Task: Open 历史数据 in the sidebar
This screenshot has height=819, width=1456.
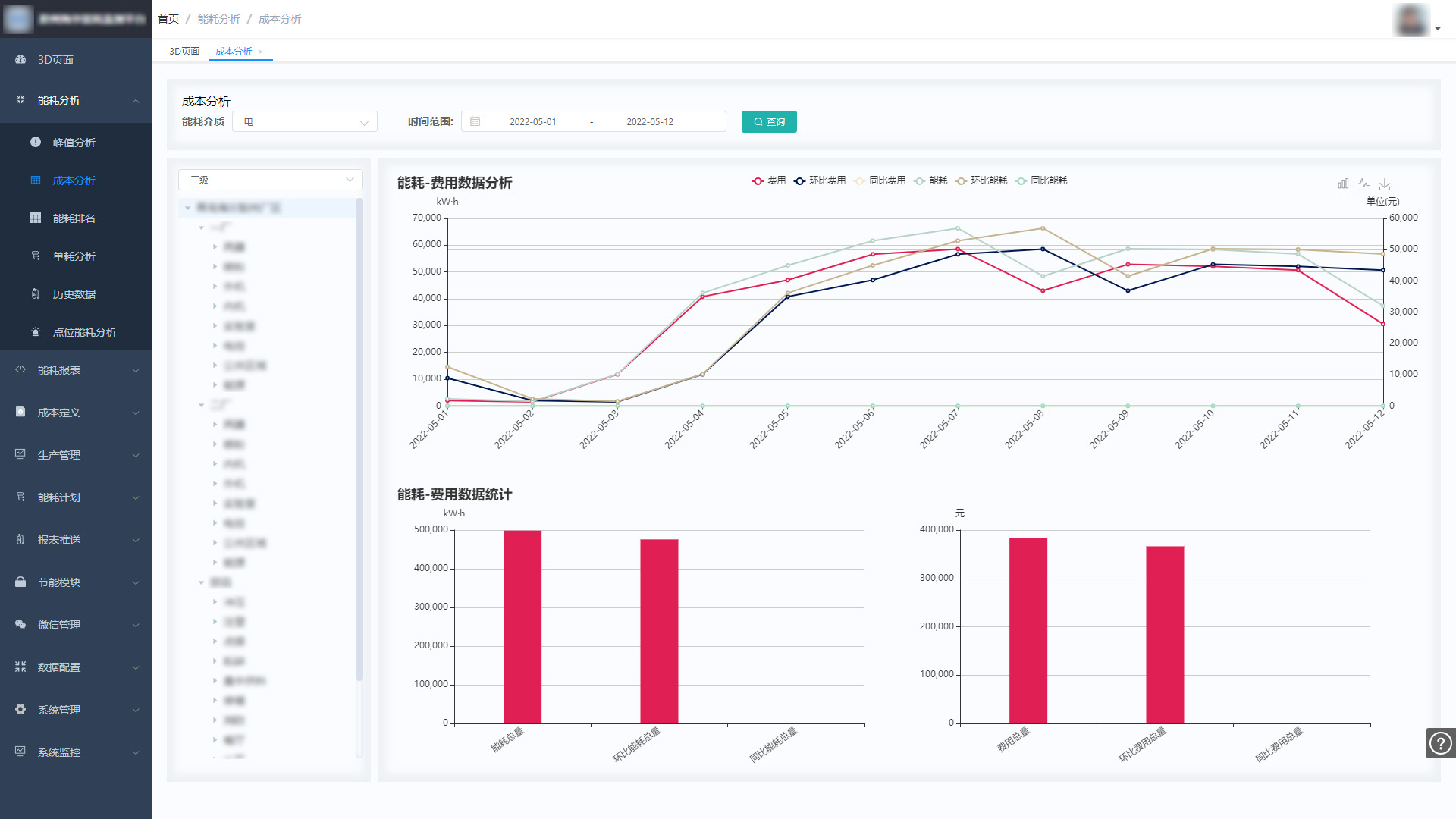Action: (74, 294)
